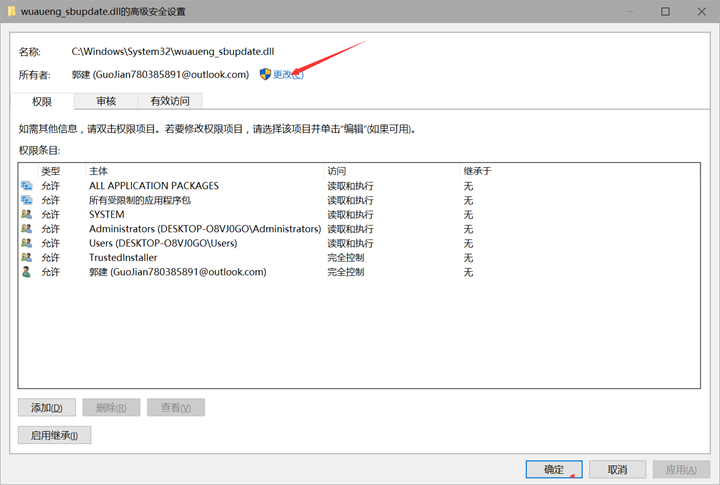Click the group icon for the SYSTEM entry
Image resolution: width=720 pixels, height=485 pixels.
click(x=27, y=214)
